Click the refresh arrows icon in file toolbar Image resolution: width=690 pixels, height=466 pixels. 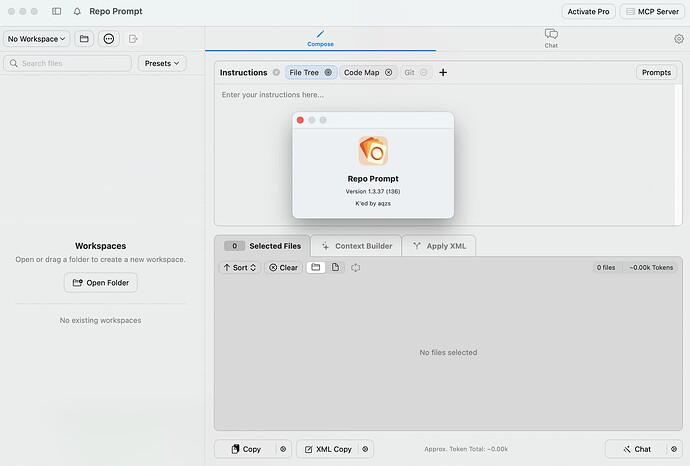click(x=356, y=268)
